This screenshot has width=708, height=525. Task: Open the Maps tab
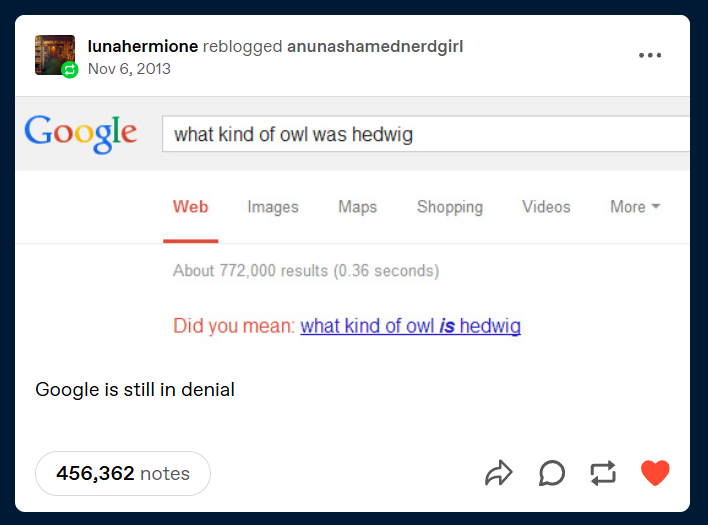357,207
